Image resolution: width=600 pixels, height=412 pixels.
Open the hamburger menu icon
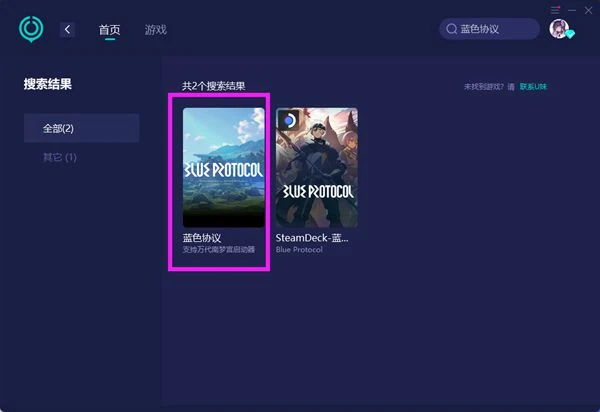556,8
